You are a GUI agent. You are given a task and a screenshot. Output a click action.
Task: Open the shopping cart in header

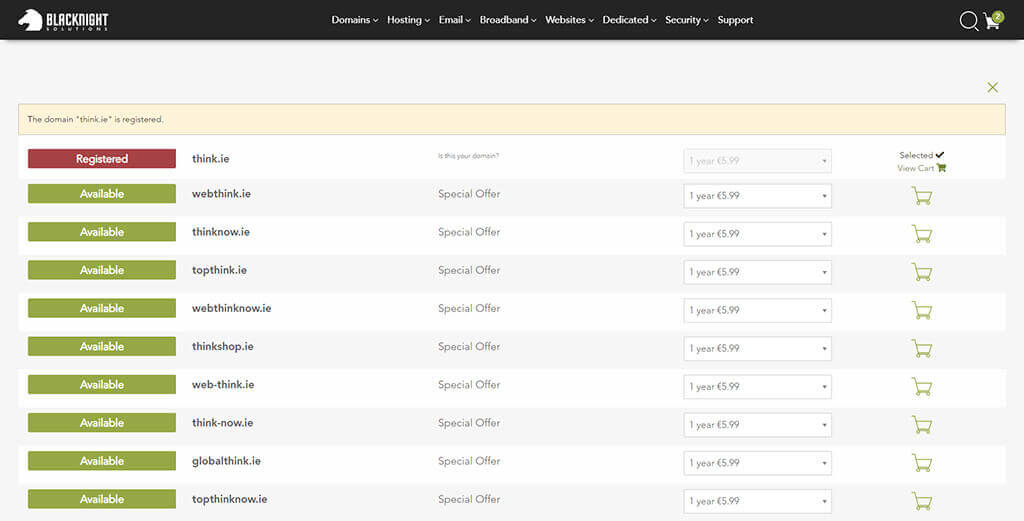[992, 21]
